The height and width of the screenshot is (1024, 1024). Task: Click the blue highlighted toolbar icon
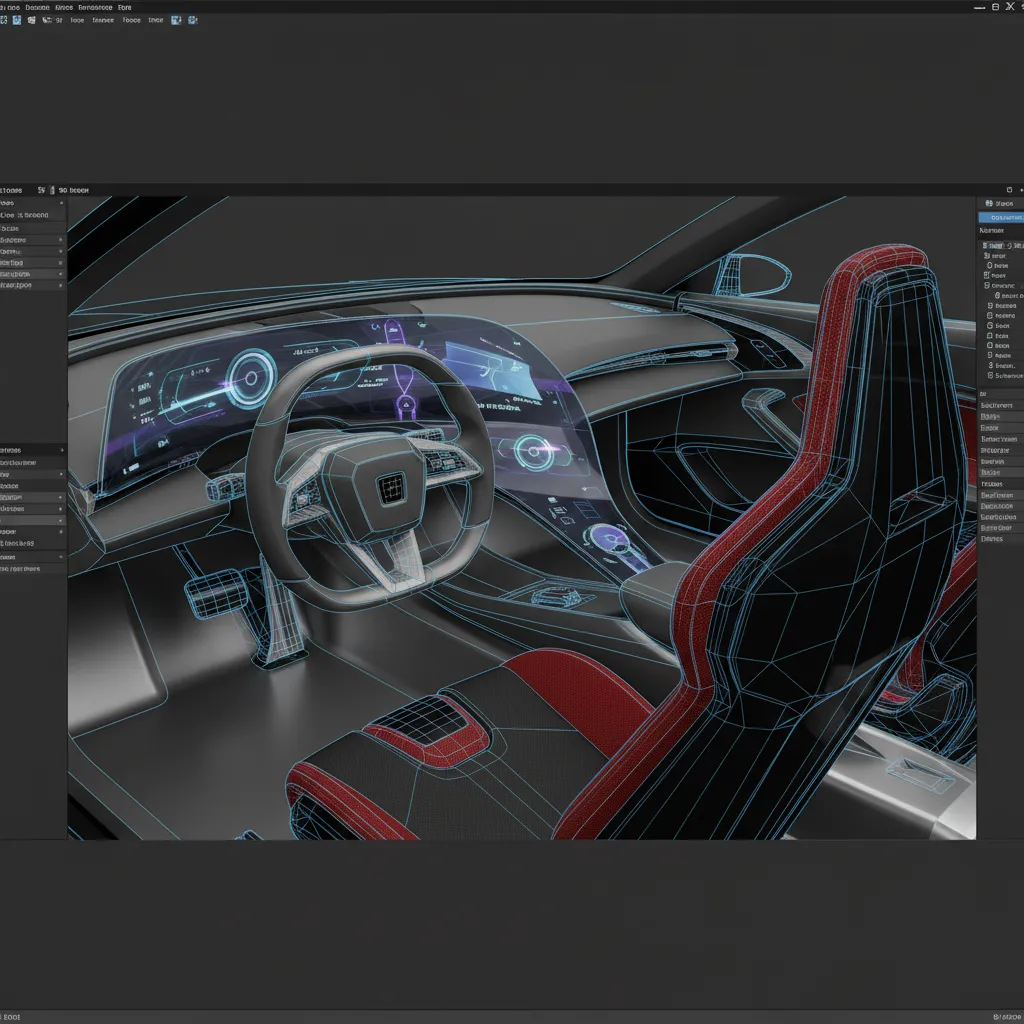[x=16, y=20]
